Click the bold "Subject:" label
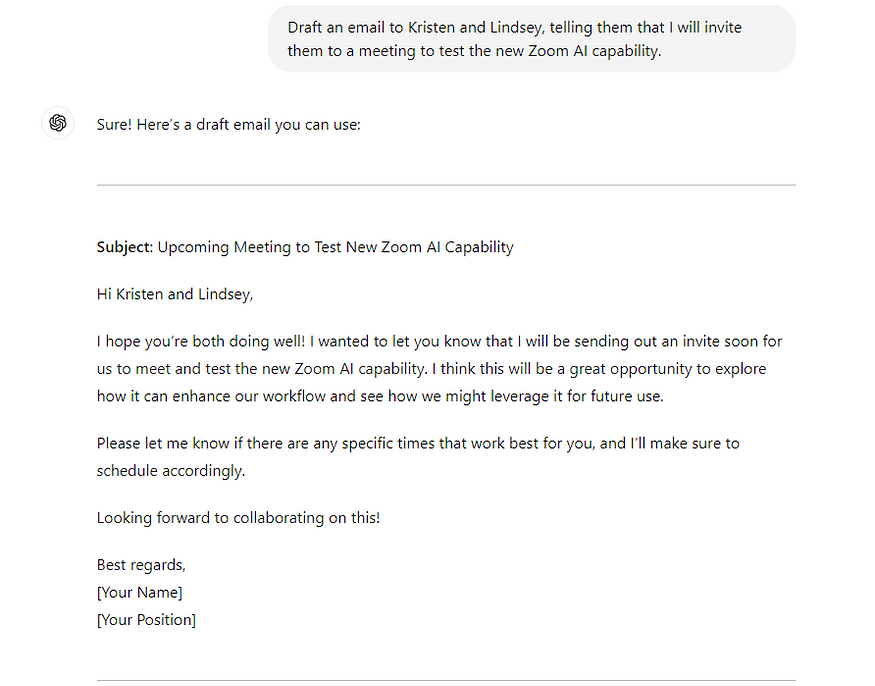This screenshot has height=686, width=875. pyautogui.click(x=124, y=247)
